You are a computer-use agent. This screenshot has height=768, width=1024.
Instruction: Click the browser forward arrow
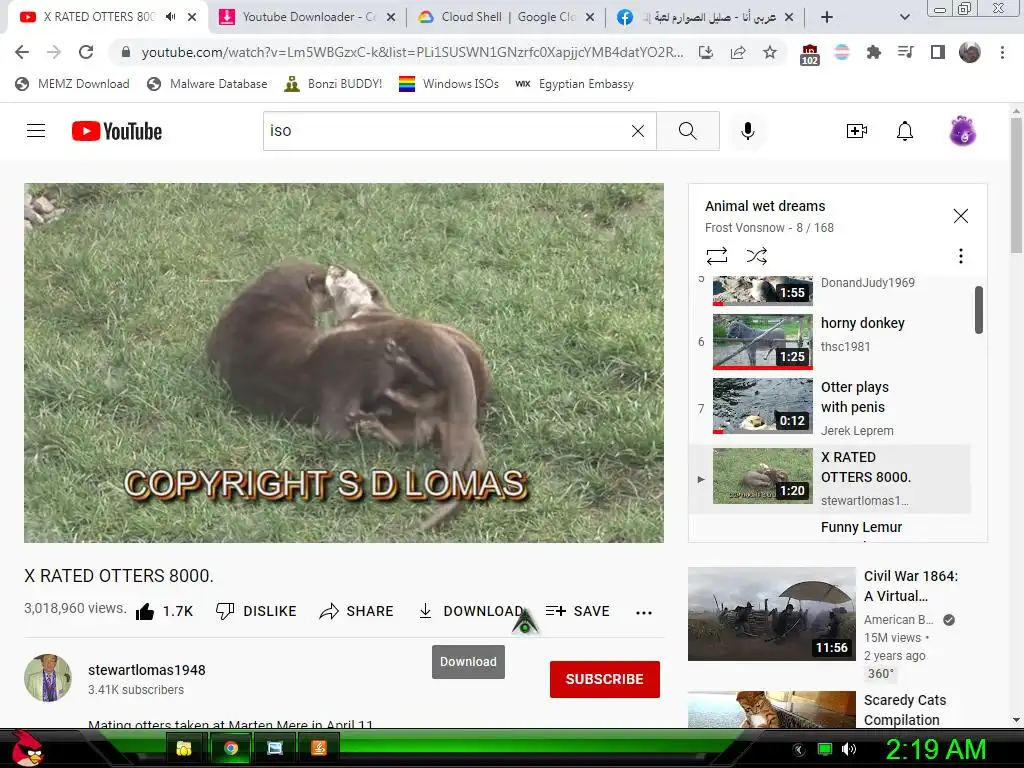pos(54,52)
